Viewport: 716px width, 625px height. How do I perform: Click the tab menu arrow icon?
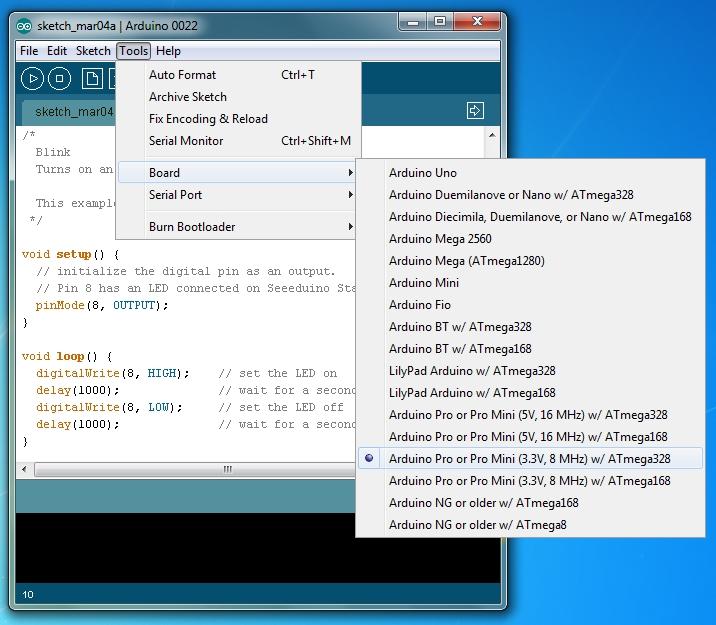pyautogui.click(x=475, y=110)
